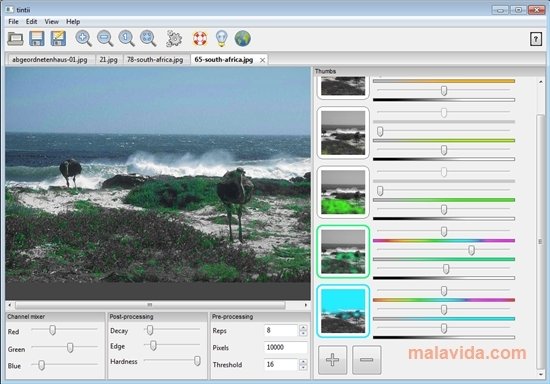The height and width of the screenshot is (384, 550).
Task: Open the File menu
Action: tap(13, 22)
